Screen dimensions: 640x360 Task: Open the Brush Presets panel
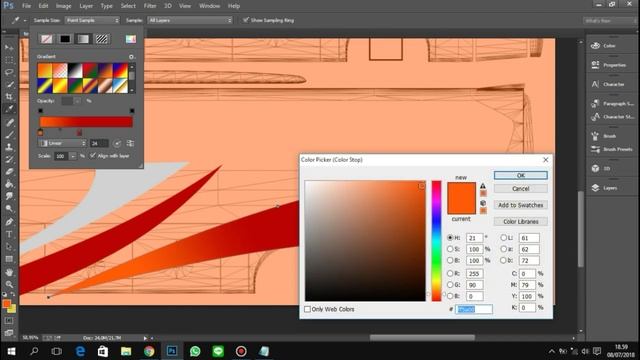[612, 149]
